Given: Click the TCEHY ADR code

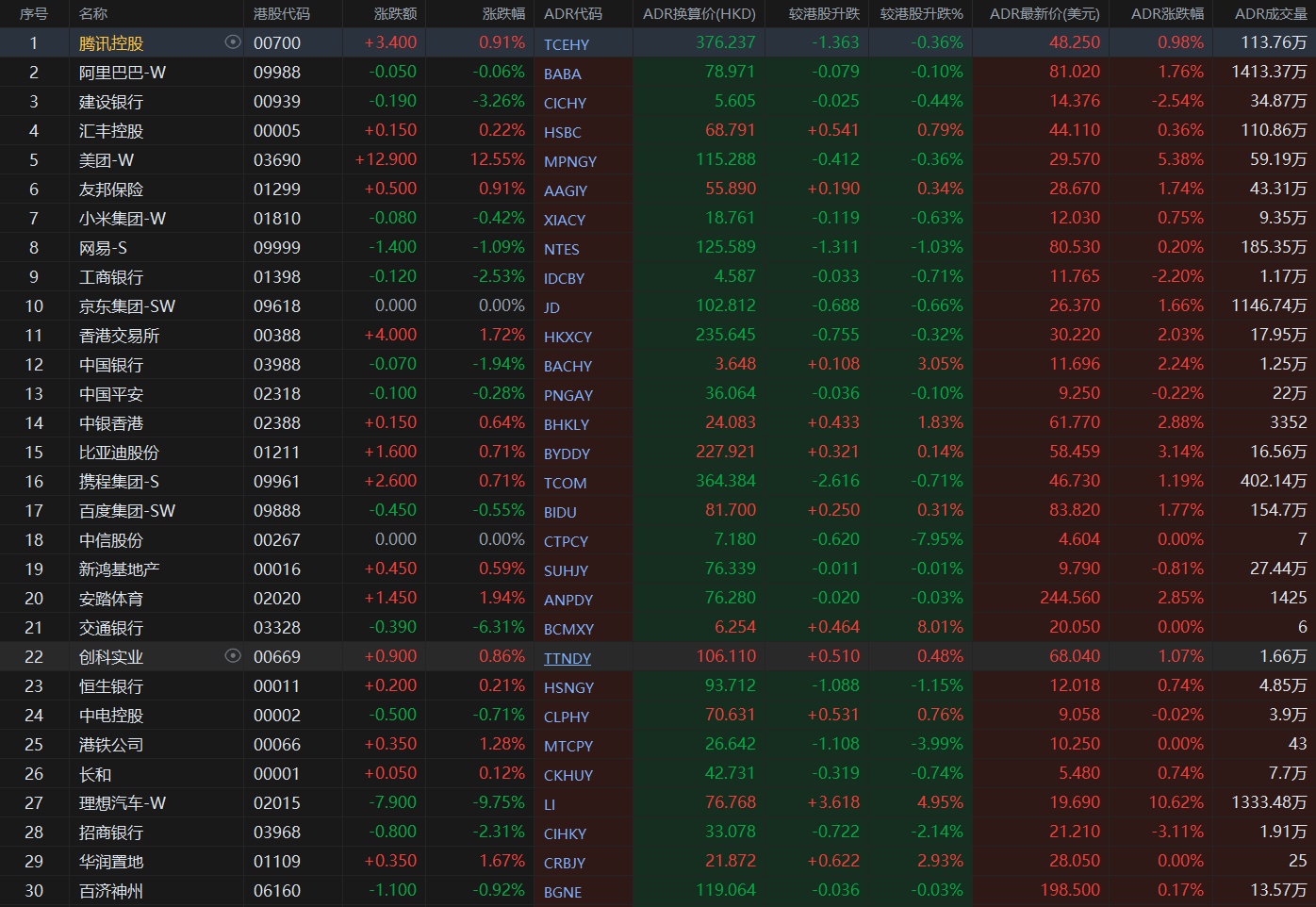Looking at the screenshot, I should coord(567,44).
